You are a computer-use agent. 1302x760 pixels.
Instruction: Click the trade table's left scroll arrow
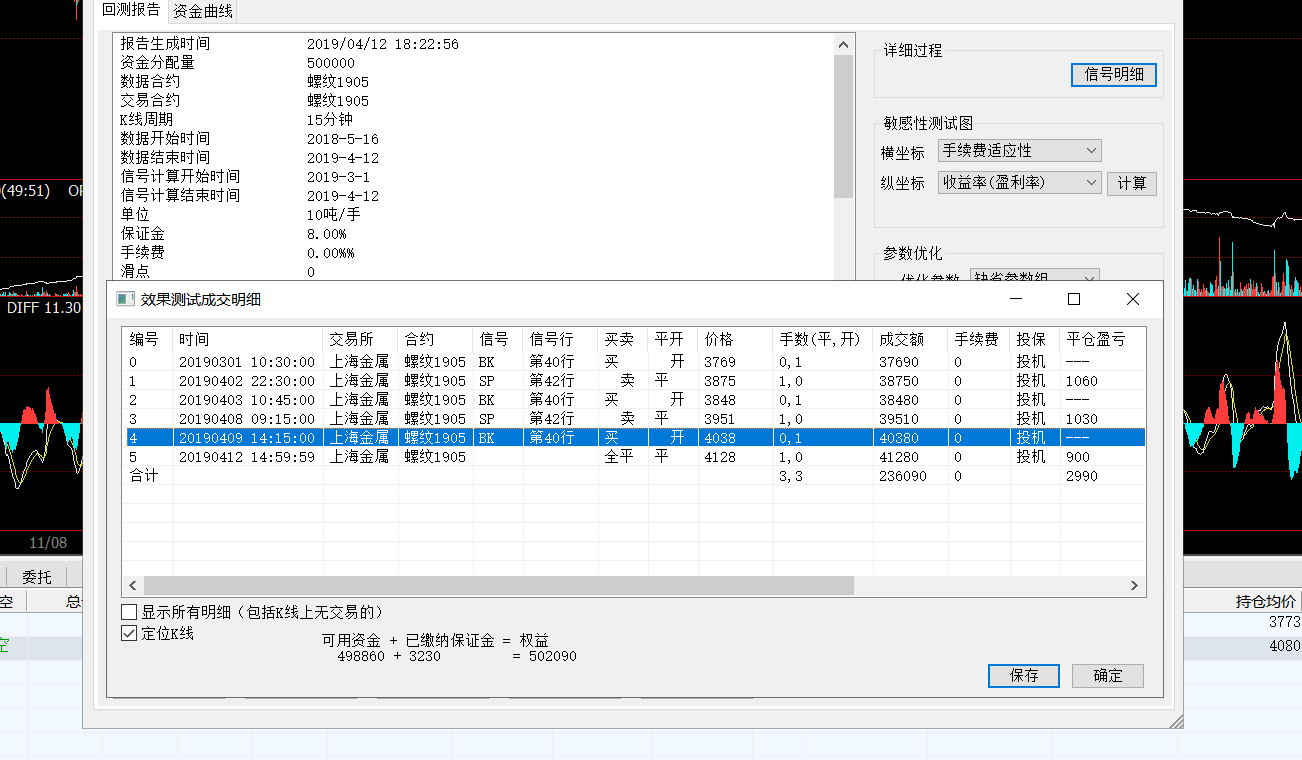pos(133,586)
